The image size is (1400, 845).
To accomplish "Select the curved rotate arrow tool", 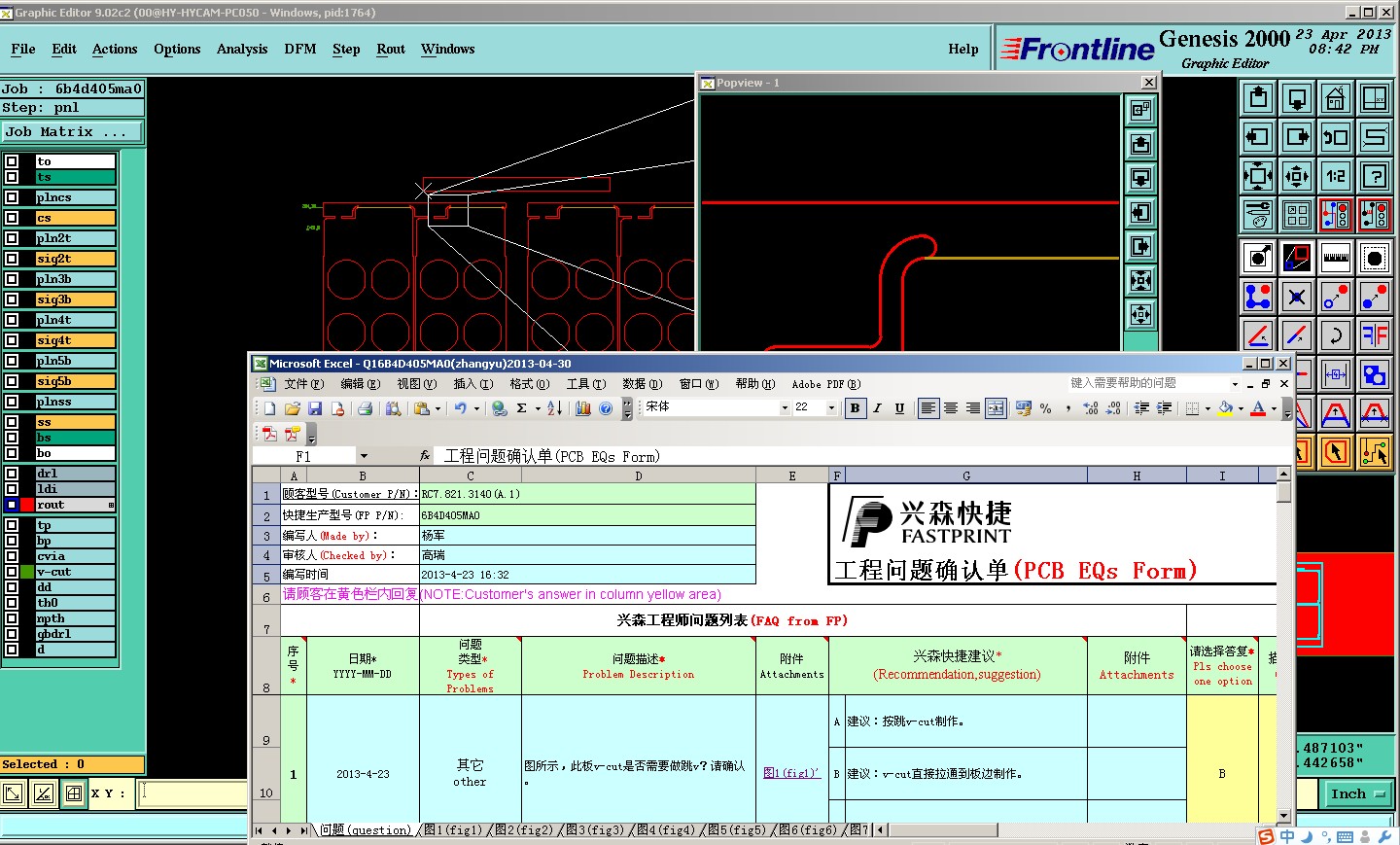I will (1336, 335).
